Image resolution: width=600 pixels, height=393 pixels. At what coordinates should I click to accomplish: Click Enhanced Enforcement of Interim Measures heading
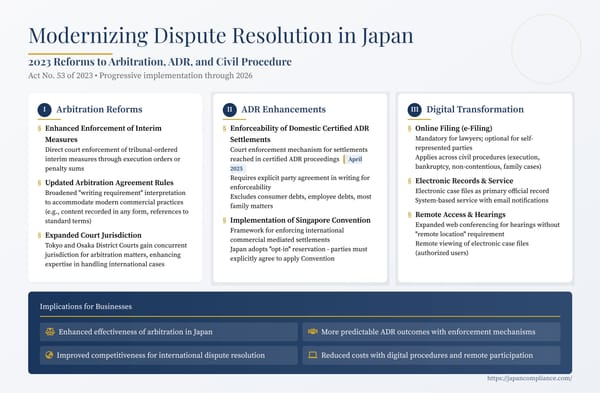[103, 134]
